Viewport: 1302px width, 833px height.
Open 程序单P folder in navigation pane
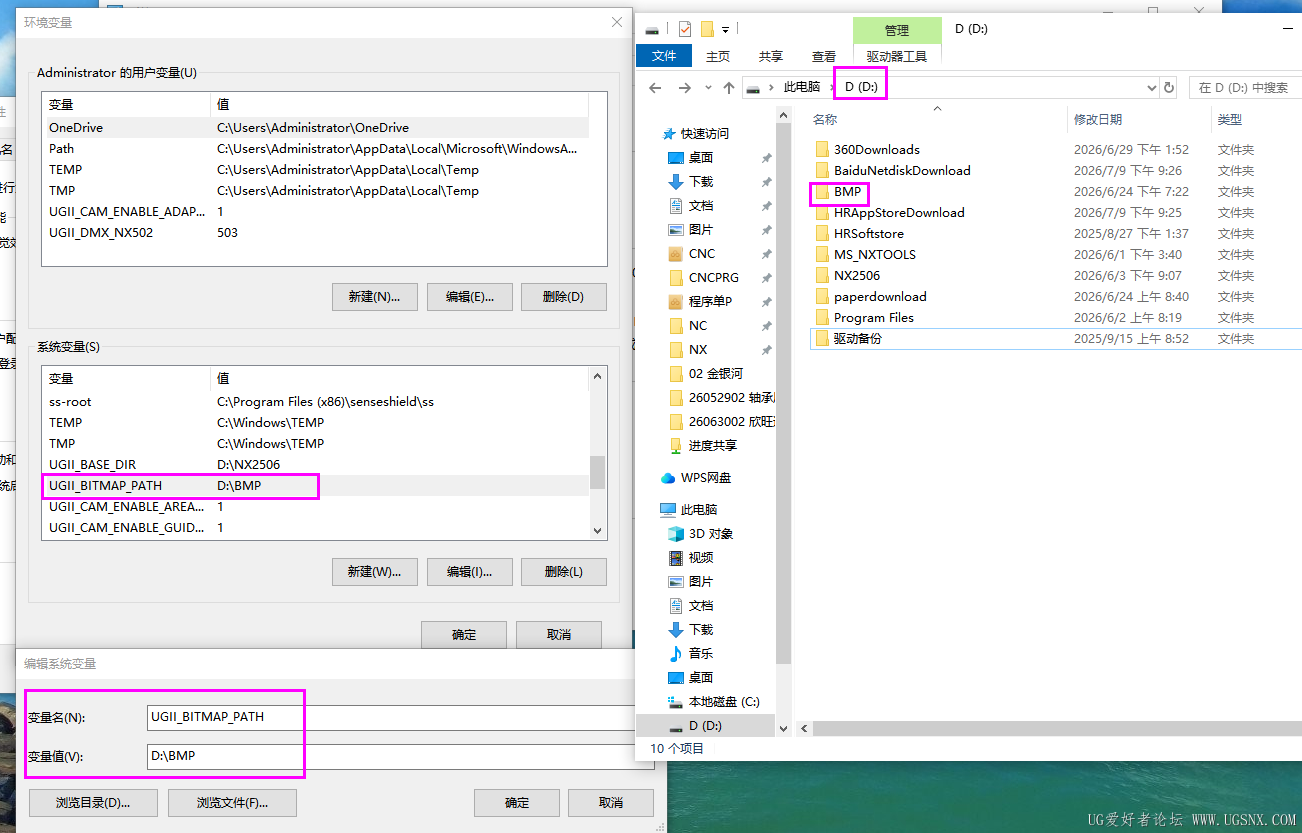[x=710, y=301]
